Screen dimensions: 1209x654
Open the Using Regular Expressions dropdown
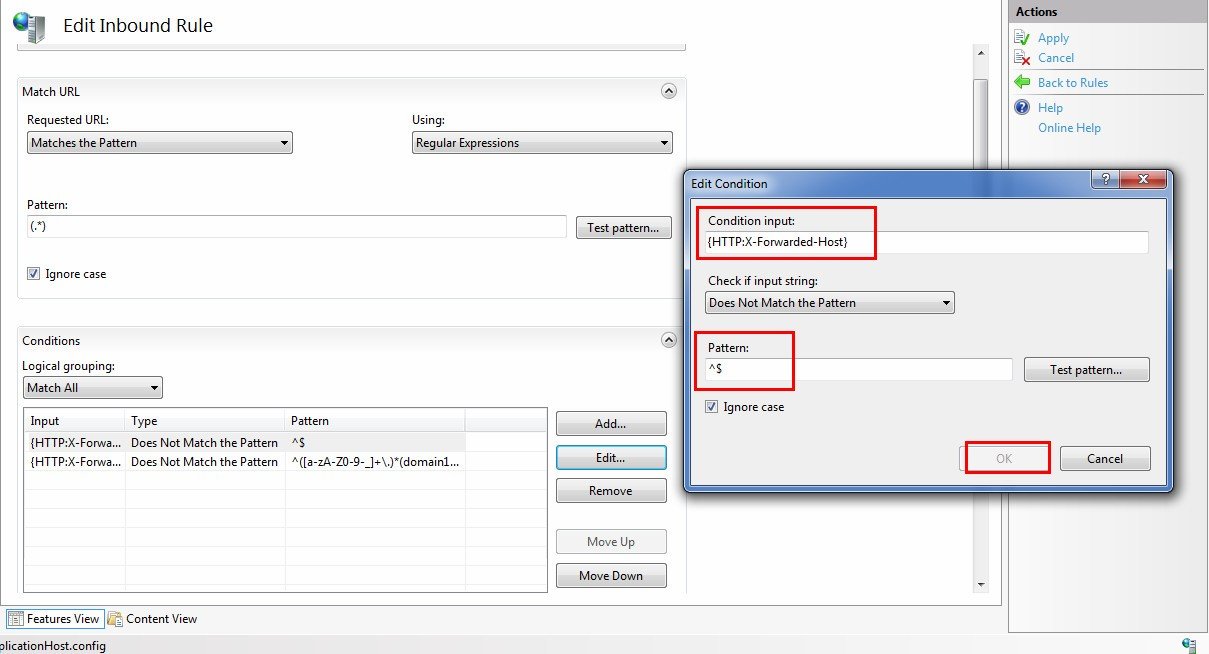542,143
